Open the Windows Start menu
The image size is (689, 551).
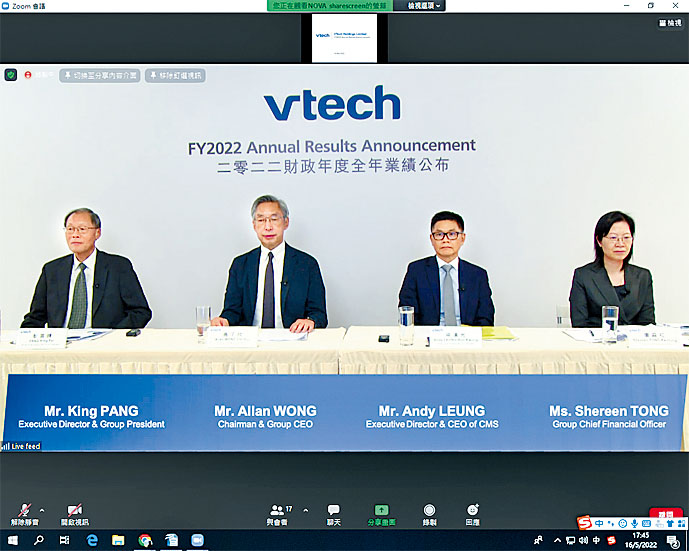[x=12, y=540]
